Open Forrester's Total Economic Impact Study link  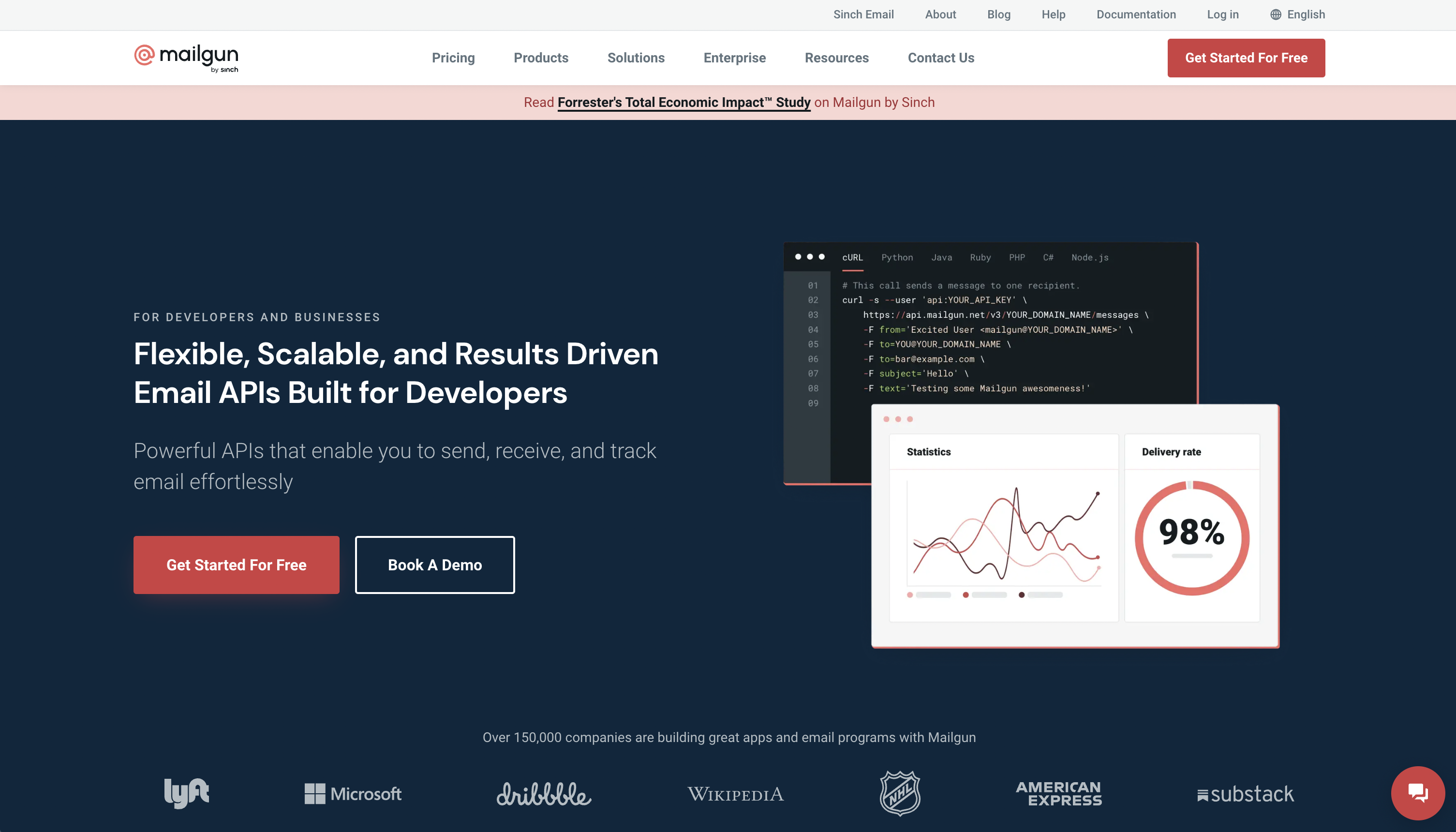683,102
